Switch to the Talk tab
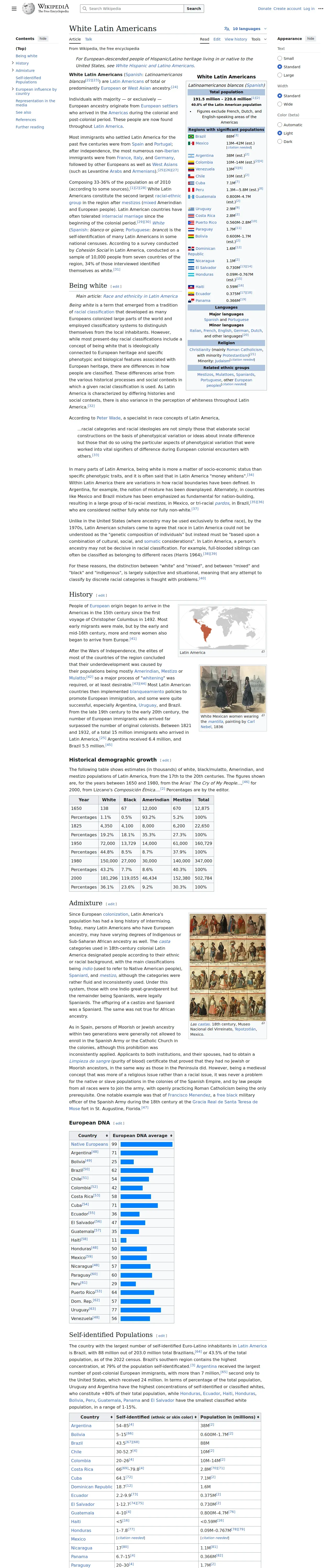This screenshot has height=1568, width=336. (88, 39)
